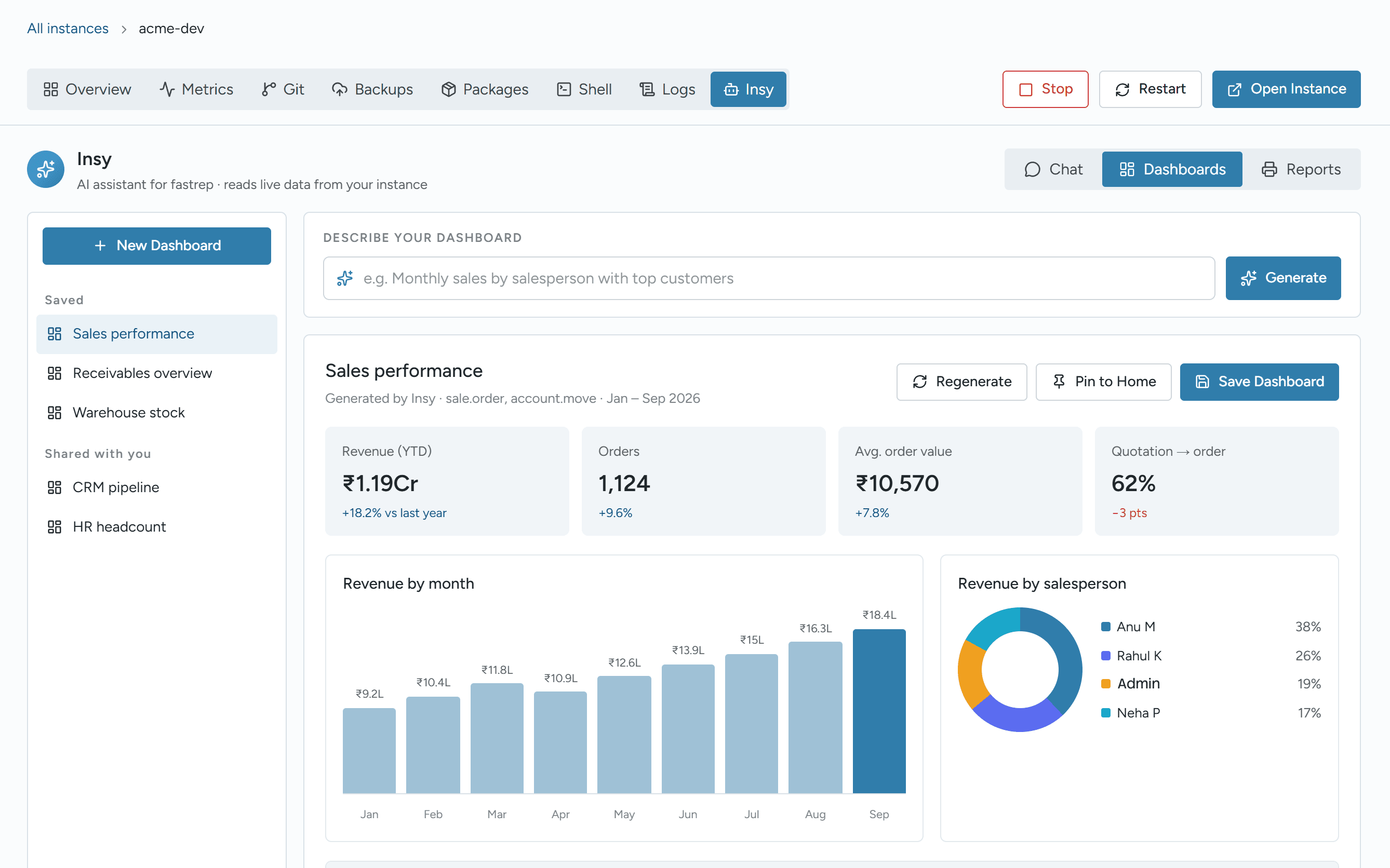
Task: Switch to the Metrics tab
Action: [196, 89]
